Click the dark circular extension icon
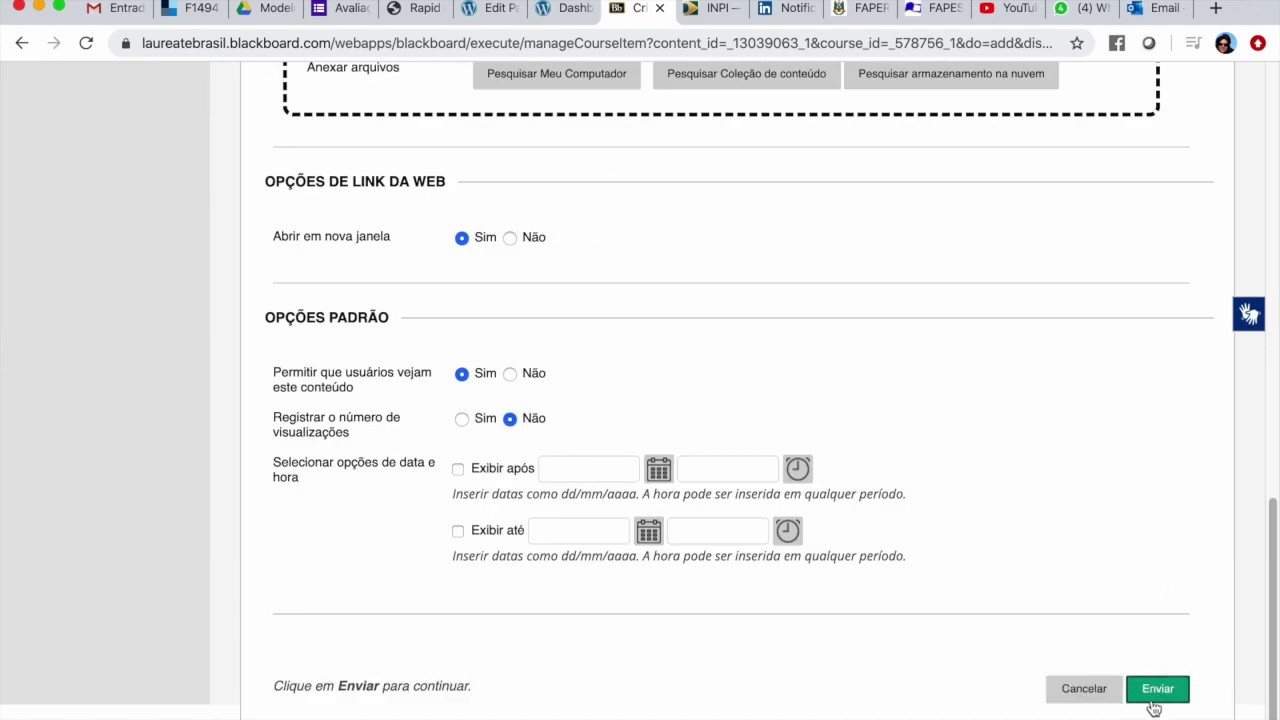Viewport: 1280px width, 720px height. point(1149,43)
